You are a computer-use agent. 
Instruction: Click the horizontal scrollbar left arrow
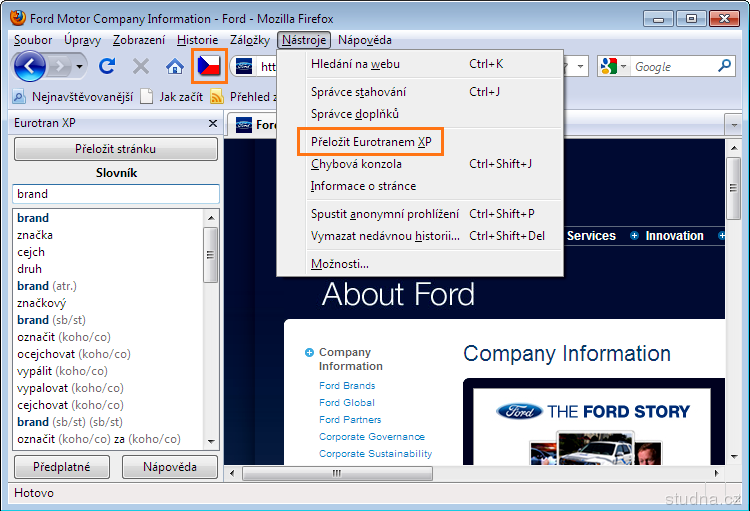232,473
